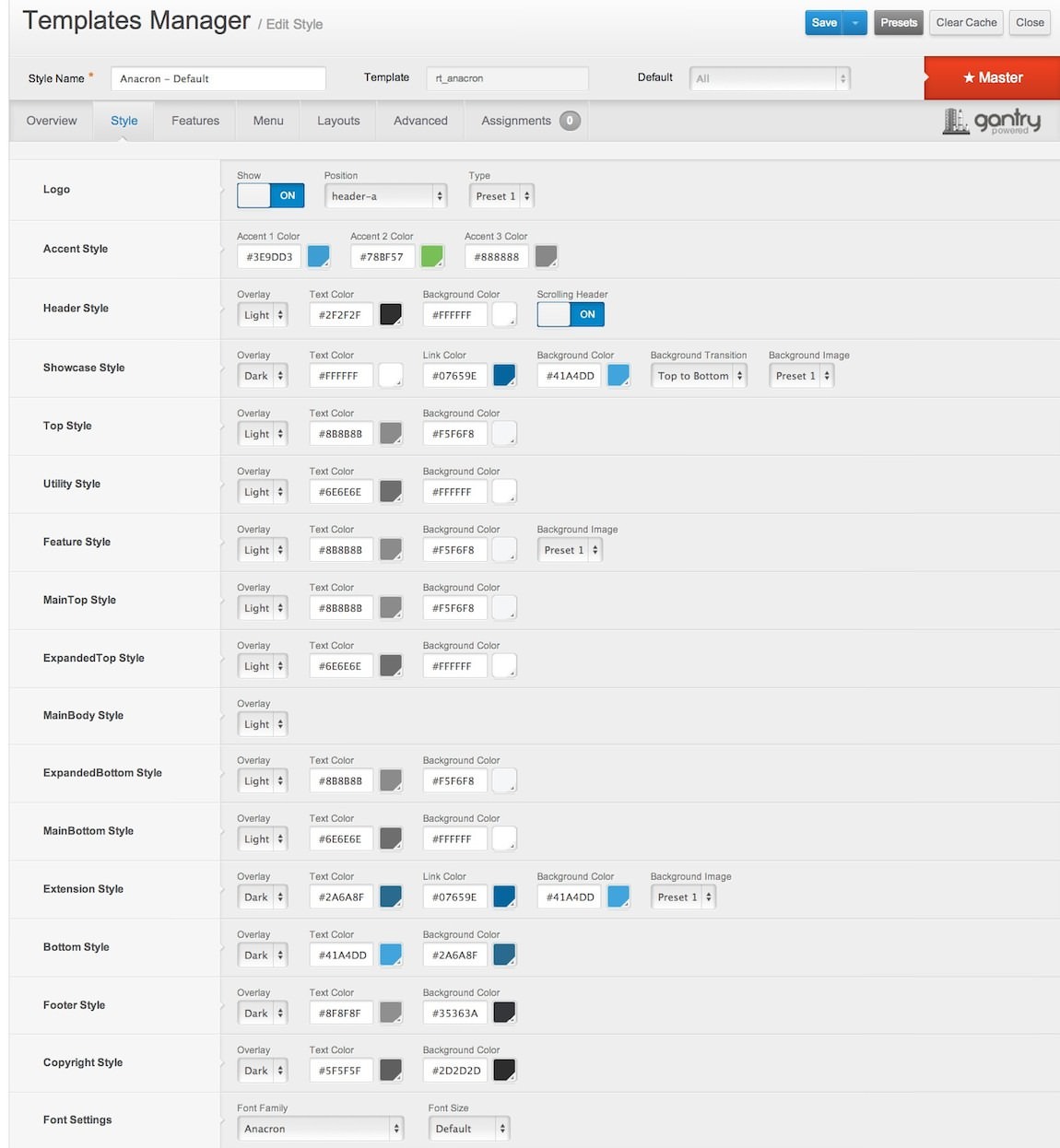This screenshot has width=1060, height=1148.
Task: Open Accent 1 Color picker swatch
Action: [318, 257]
